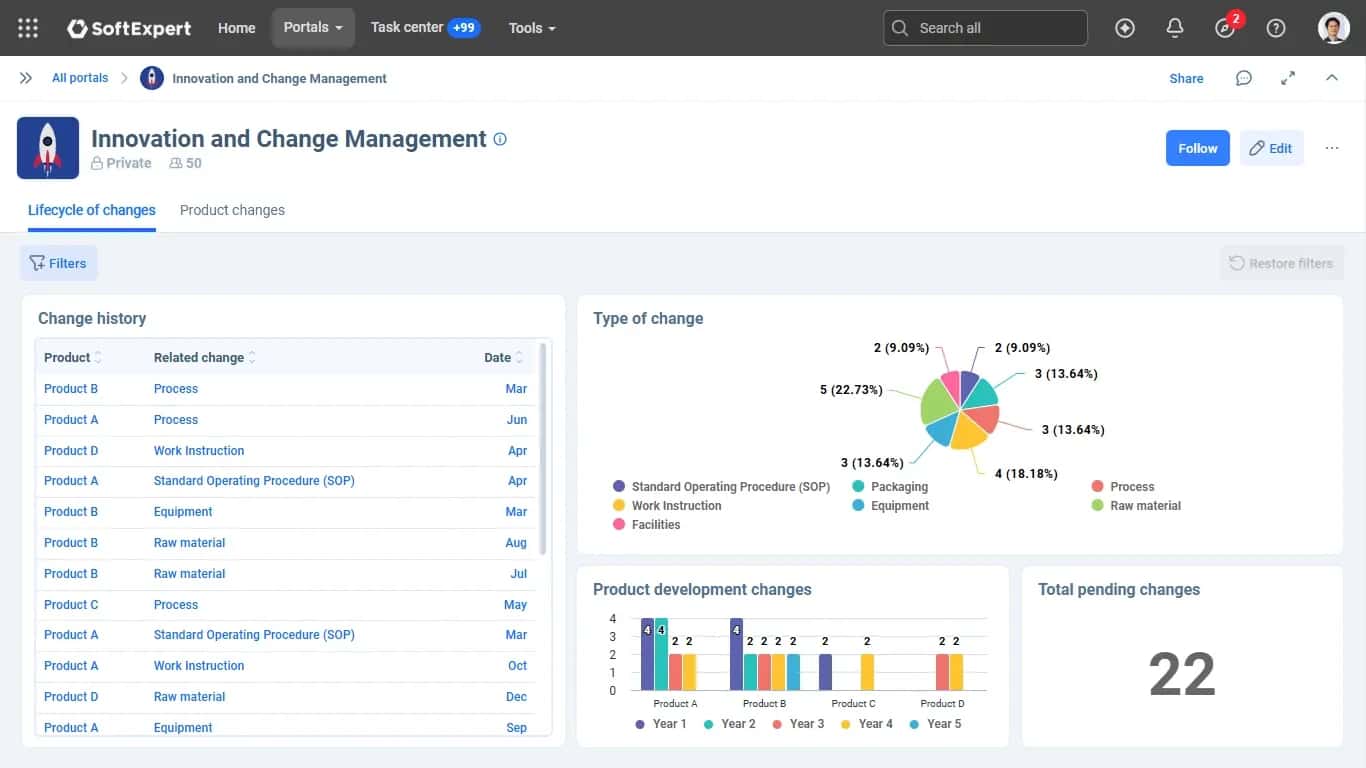Click Product C in the change history
1366x768 pixels.
(x=71, y=605)
